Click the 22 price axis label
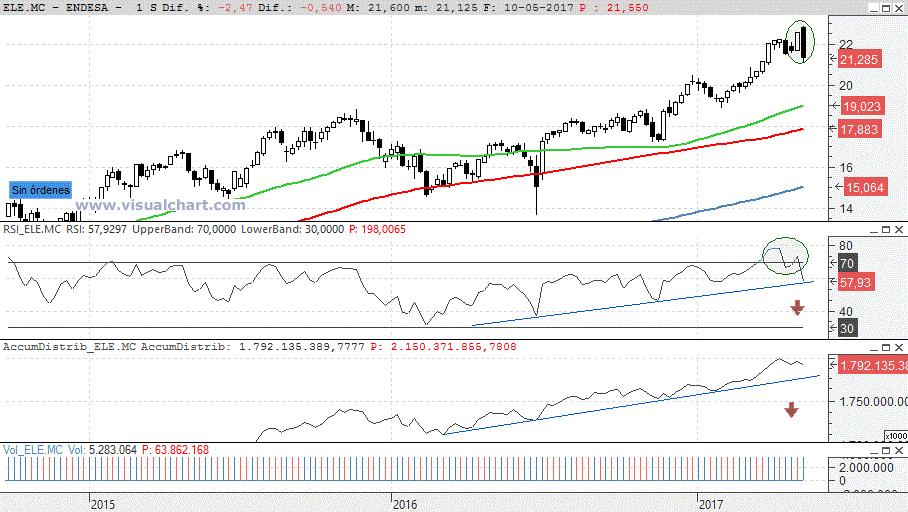The image size is (908, 512). pyautogui.click(x=846, y=45)
